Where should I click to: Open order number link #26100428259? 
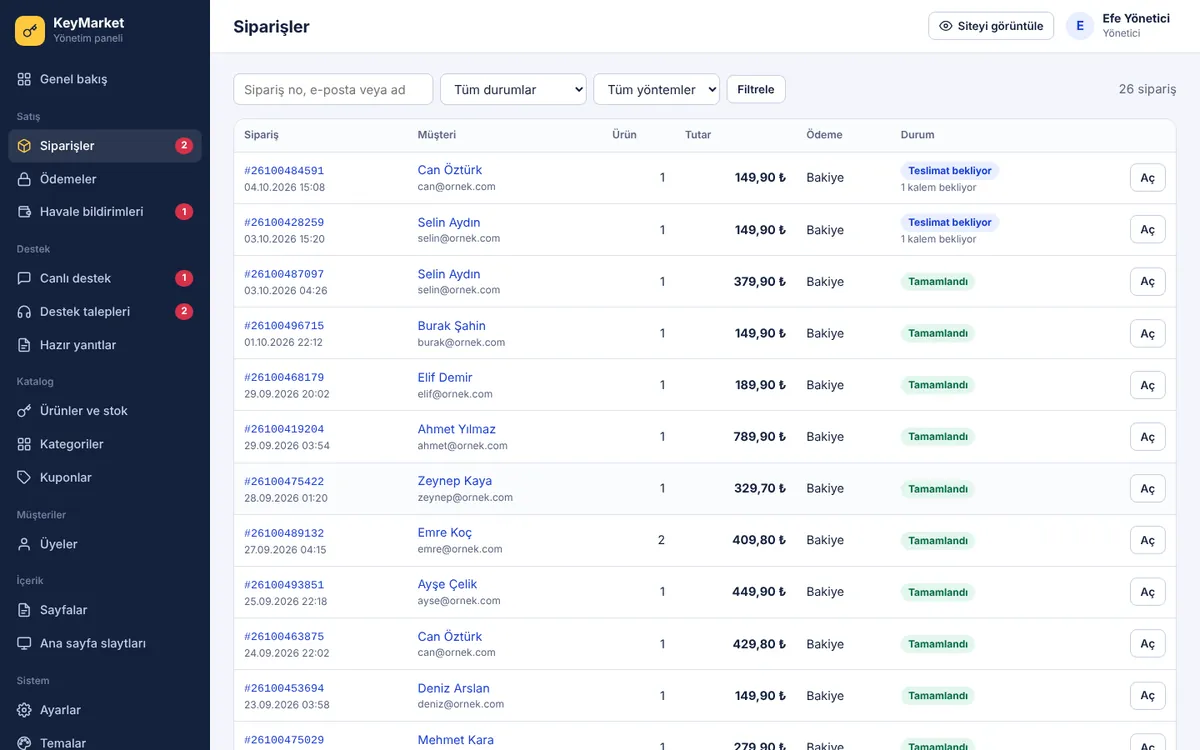tap(284, 222)
